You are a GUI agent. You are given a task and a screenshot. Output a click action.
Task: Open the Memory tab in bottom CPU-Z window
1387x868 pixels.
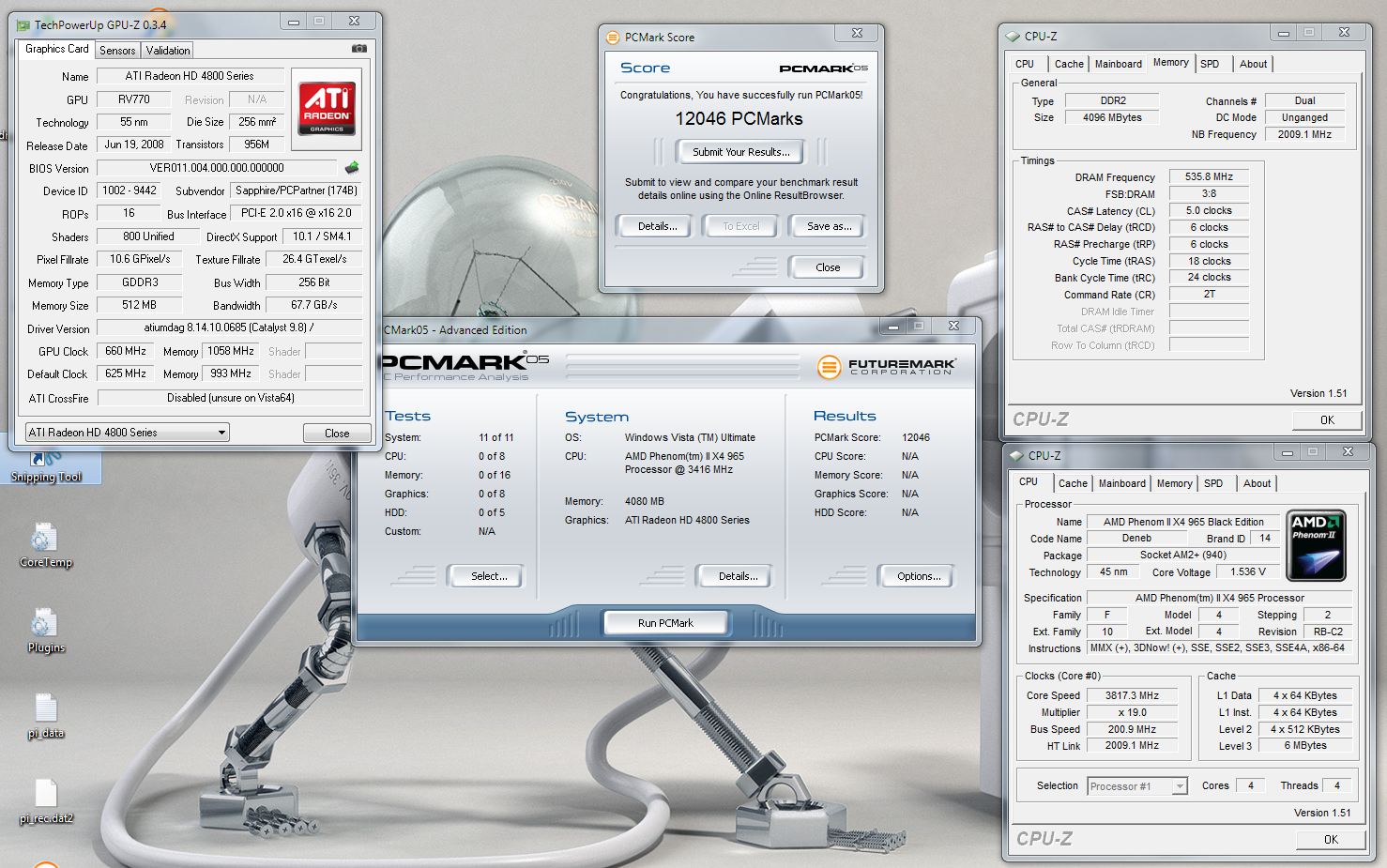pos(1174,483)
